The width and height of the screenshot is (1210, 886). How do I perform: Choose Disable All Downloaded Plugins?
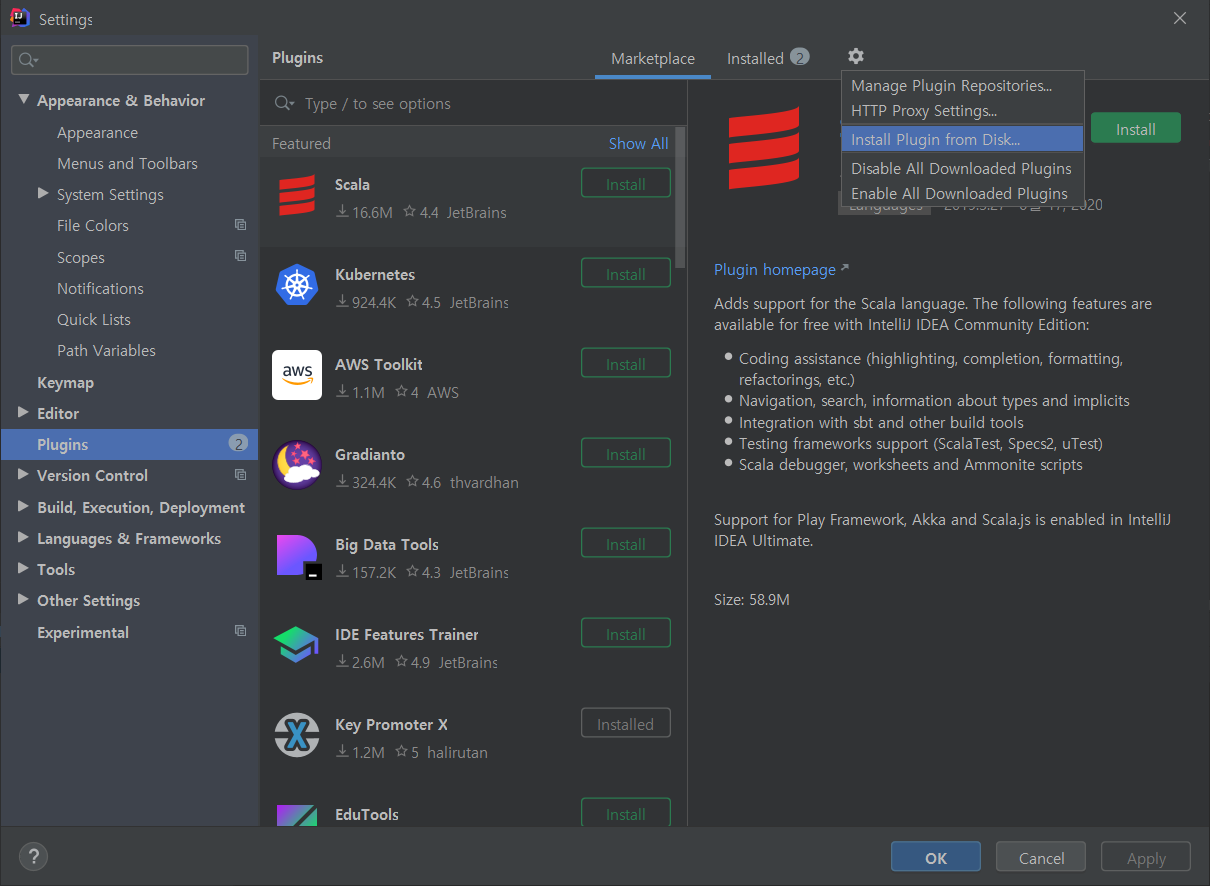(x=962, y=168)
